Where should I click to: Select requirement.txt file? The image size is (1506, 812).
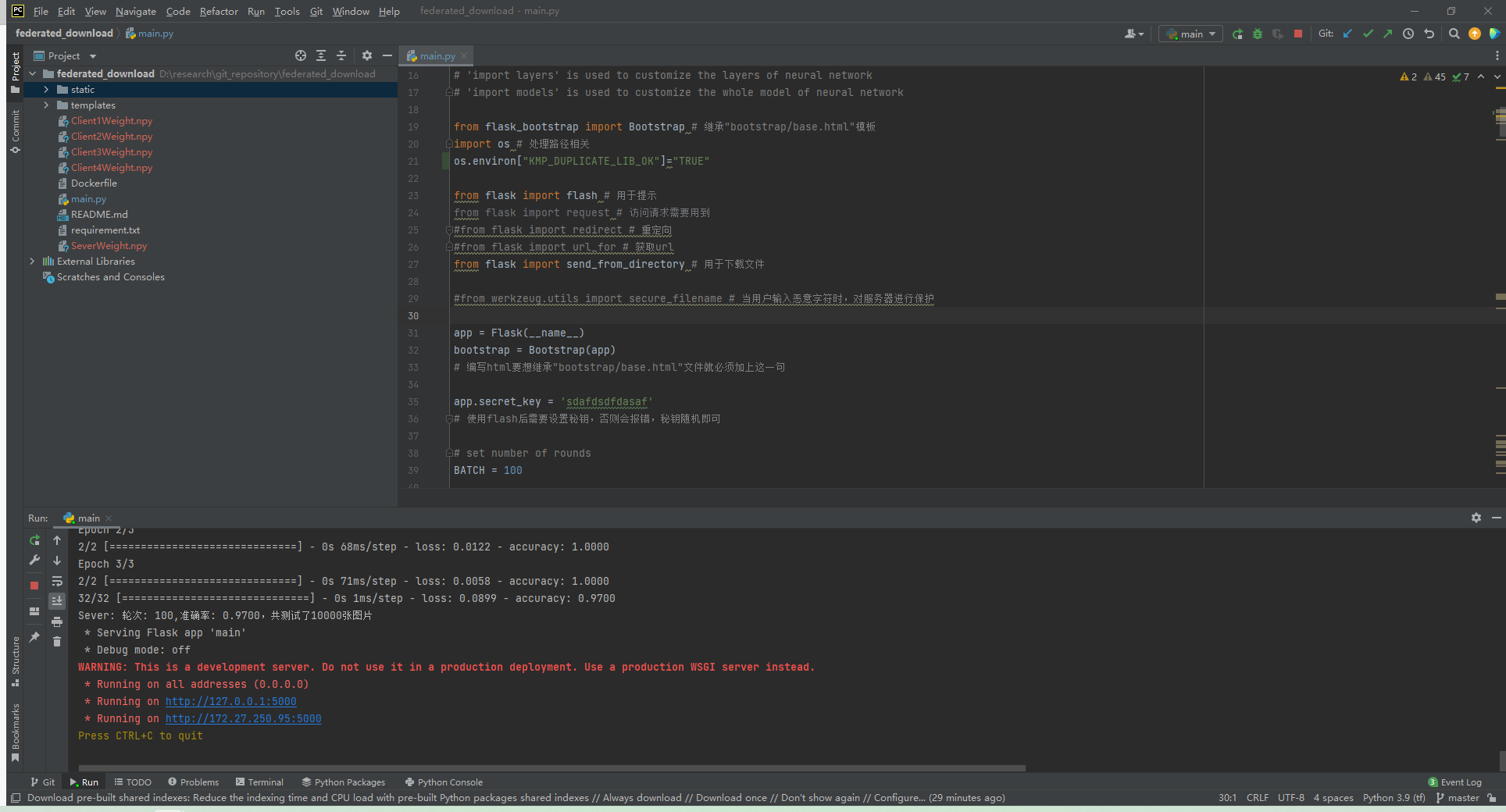click(105, 230)
